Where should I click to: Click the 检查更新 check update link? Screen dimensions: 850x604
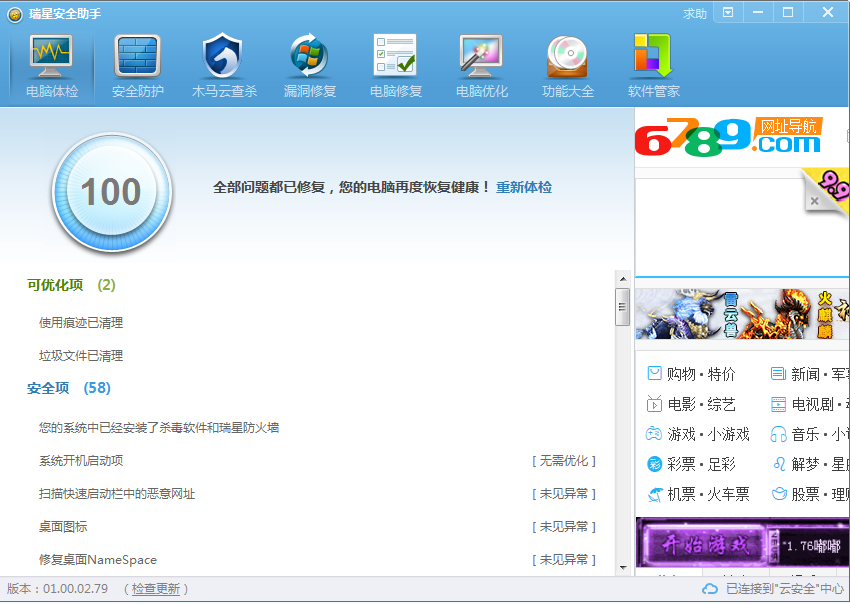156,589
